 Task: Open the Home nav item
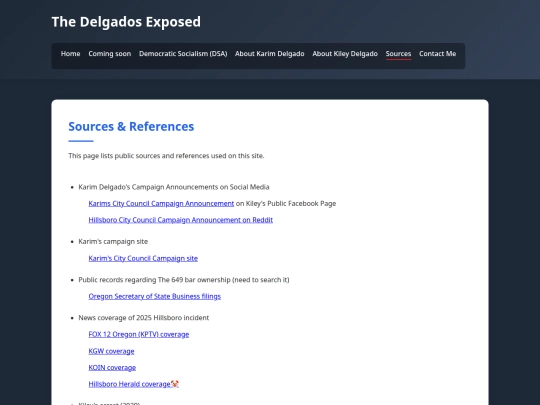(x=71, y=54)
